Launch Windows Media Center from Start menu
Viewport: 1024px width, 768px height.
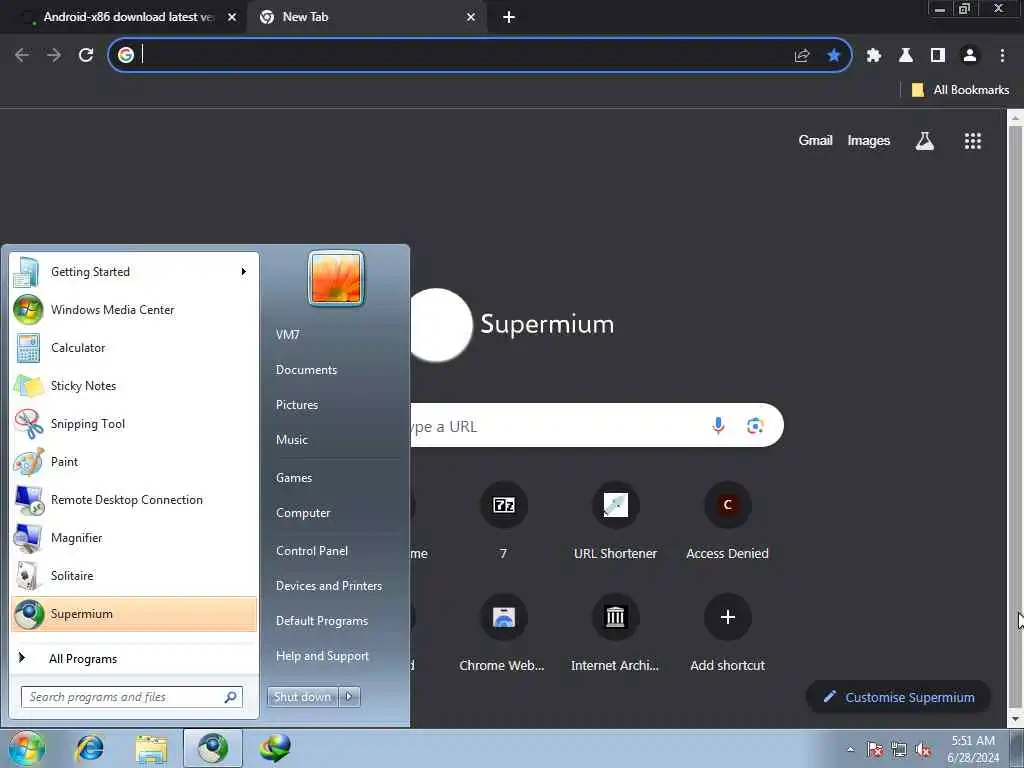[134, 310]
